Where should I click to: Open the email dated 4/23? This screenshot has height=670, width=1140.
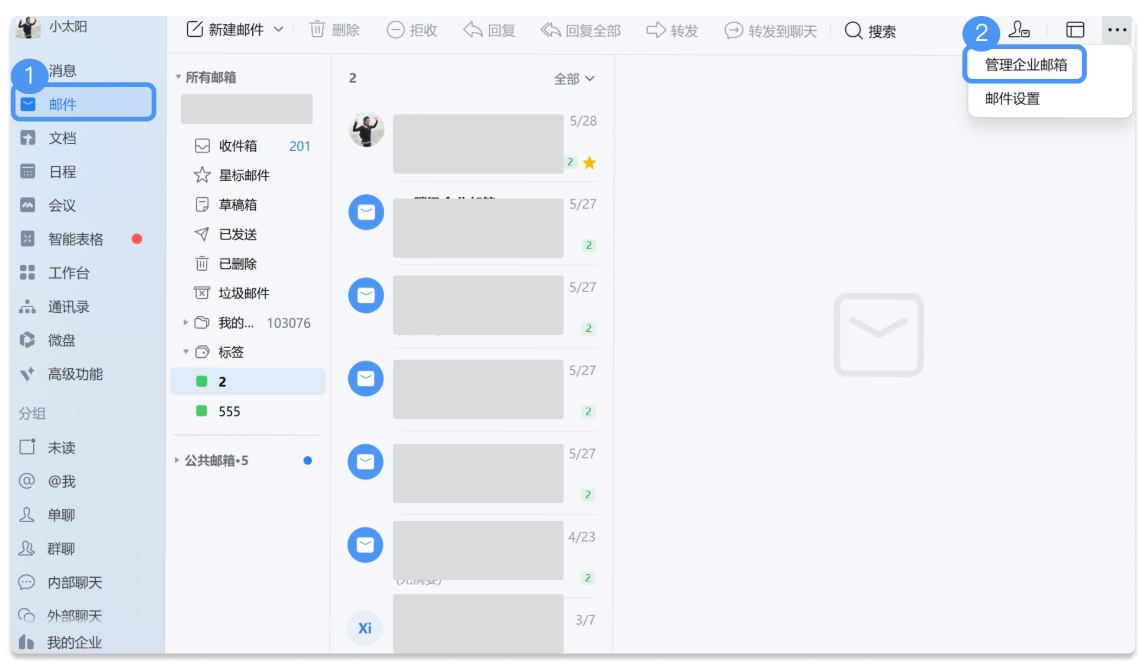(473, 554)
